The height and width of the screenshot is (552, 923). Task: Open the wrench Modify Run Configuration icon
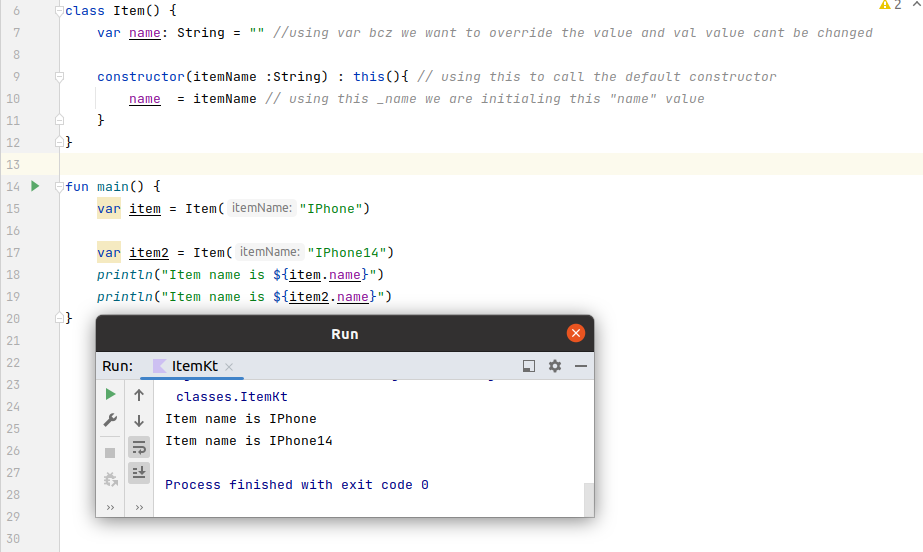(x=110, y=420)
